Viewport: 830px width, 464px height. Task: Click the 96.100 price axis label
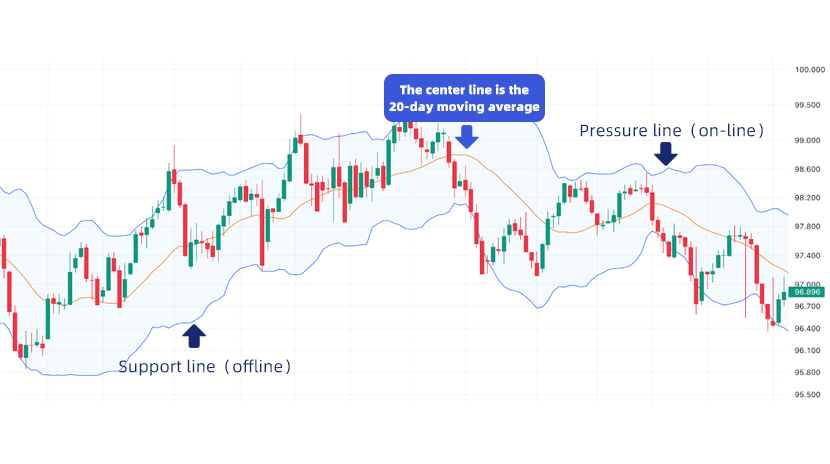[807, 350]
